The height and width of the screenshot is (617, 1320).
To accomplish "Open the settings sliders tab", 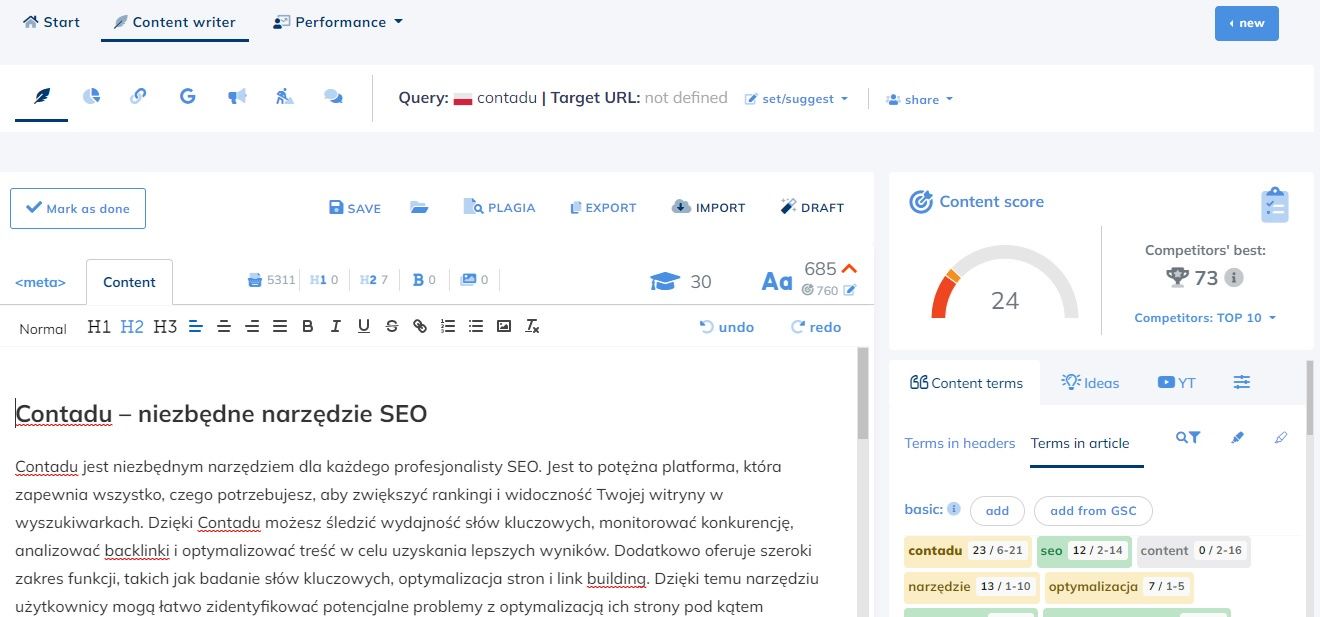I will (x=1242, y=382).
